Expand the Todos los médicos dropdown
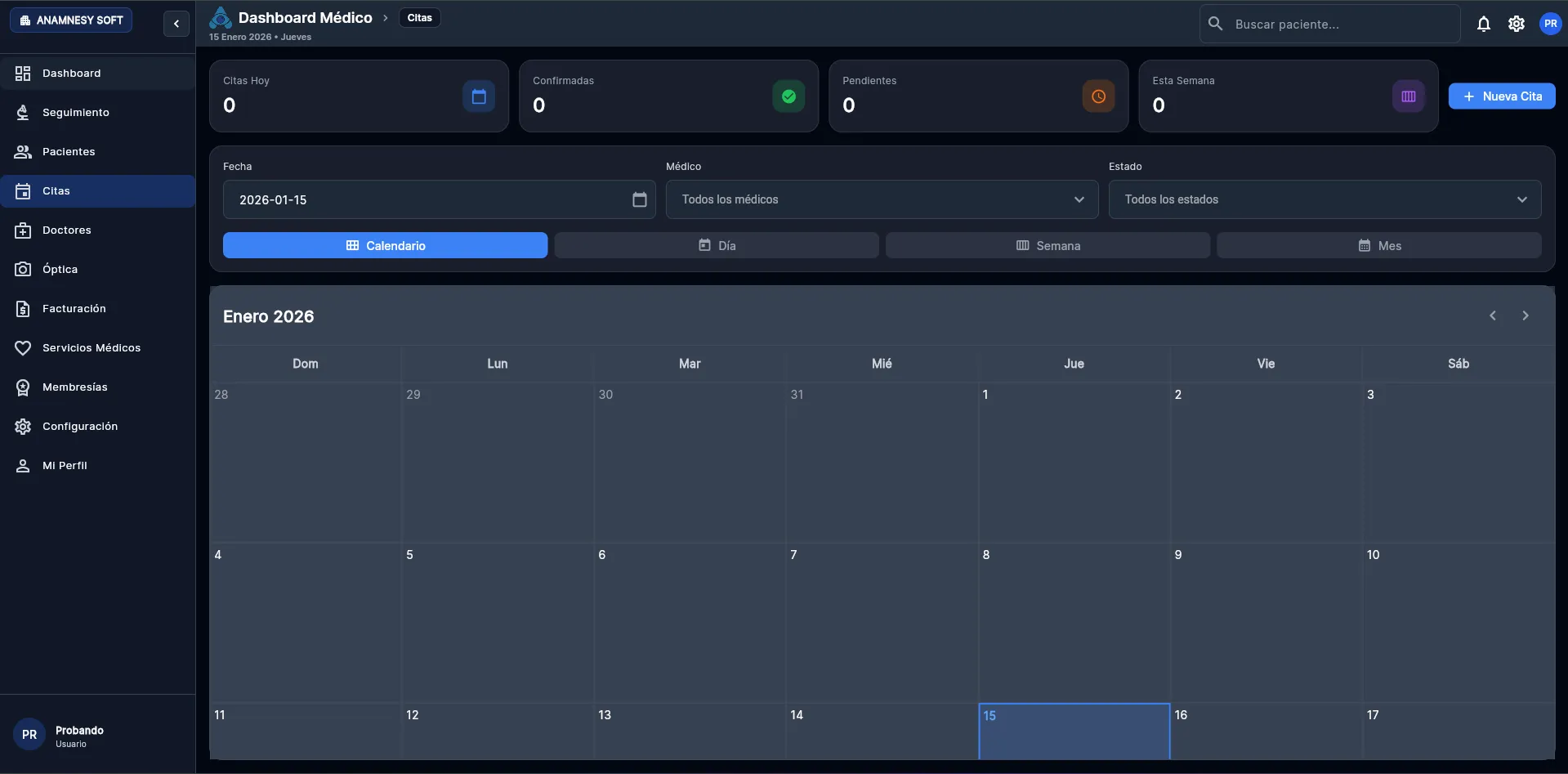This screenshot has height=774, width=1568. [882, 199]
